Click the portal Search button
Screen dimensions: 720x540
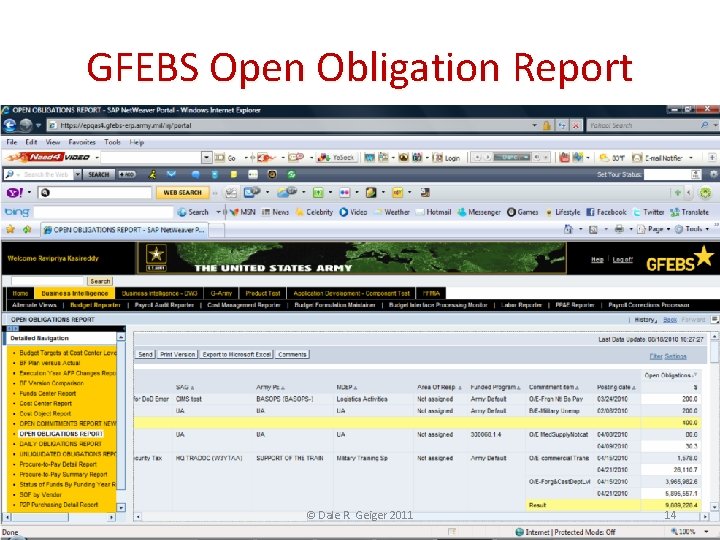(100, 281)
